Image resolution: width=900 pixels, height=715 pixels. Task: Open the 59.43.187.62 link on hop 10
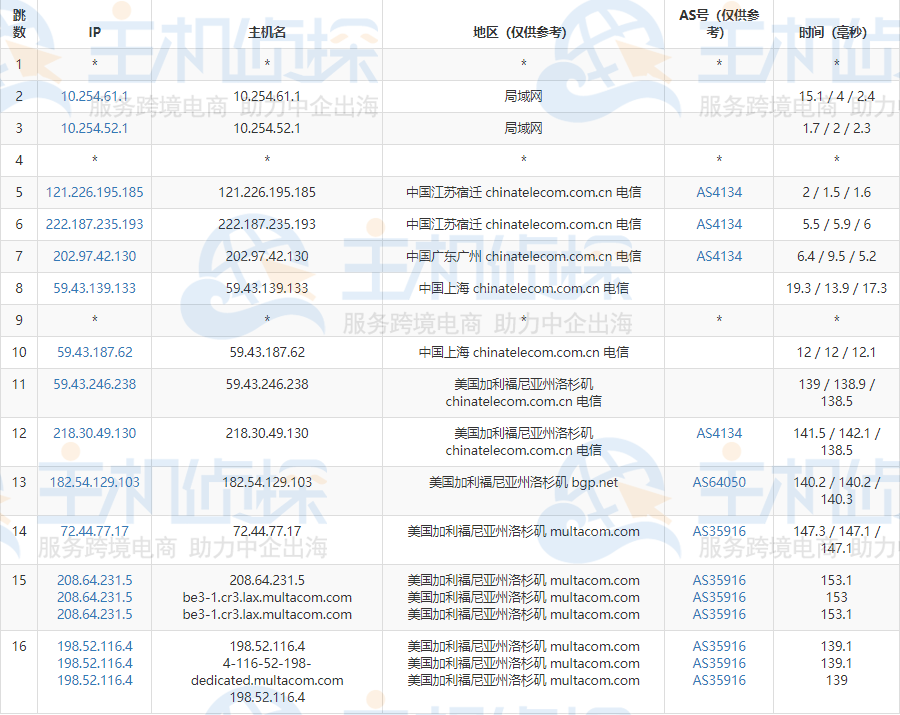point(94,352)
